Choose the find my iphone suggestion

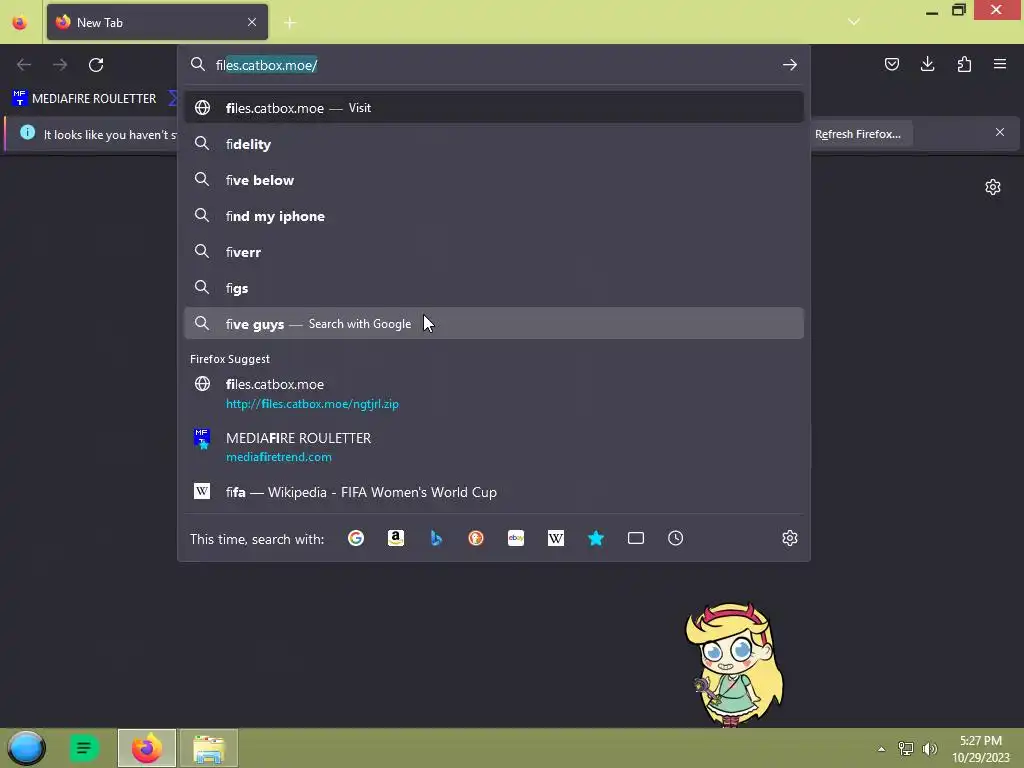[494, 216]
